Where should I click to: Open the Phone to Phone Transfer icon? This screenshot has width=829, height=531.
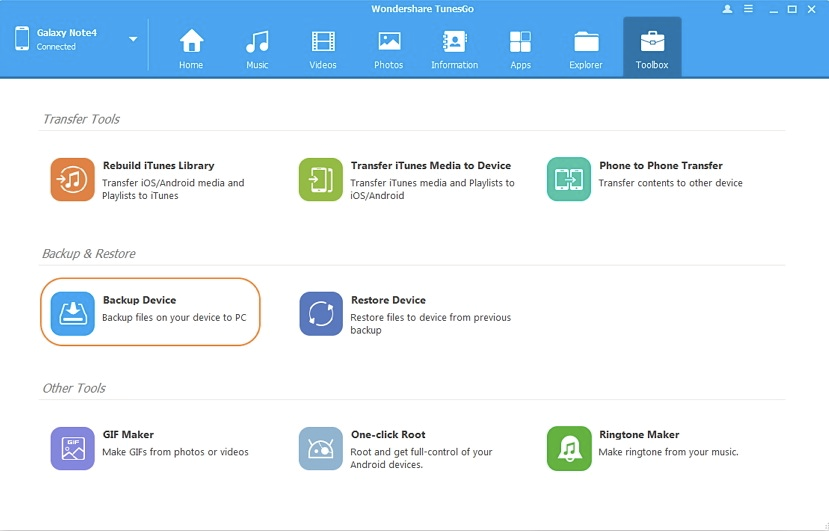click(x=568, y=180)
